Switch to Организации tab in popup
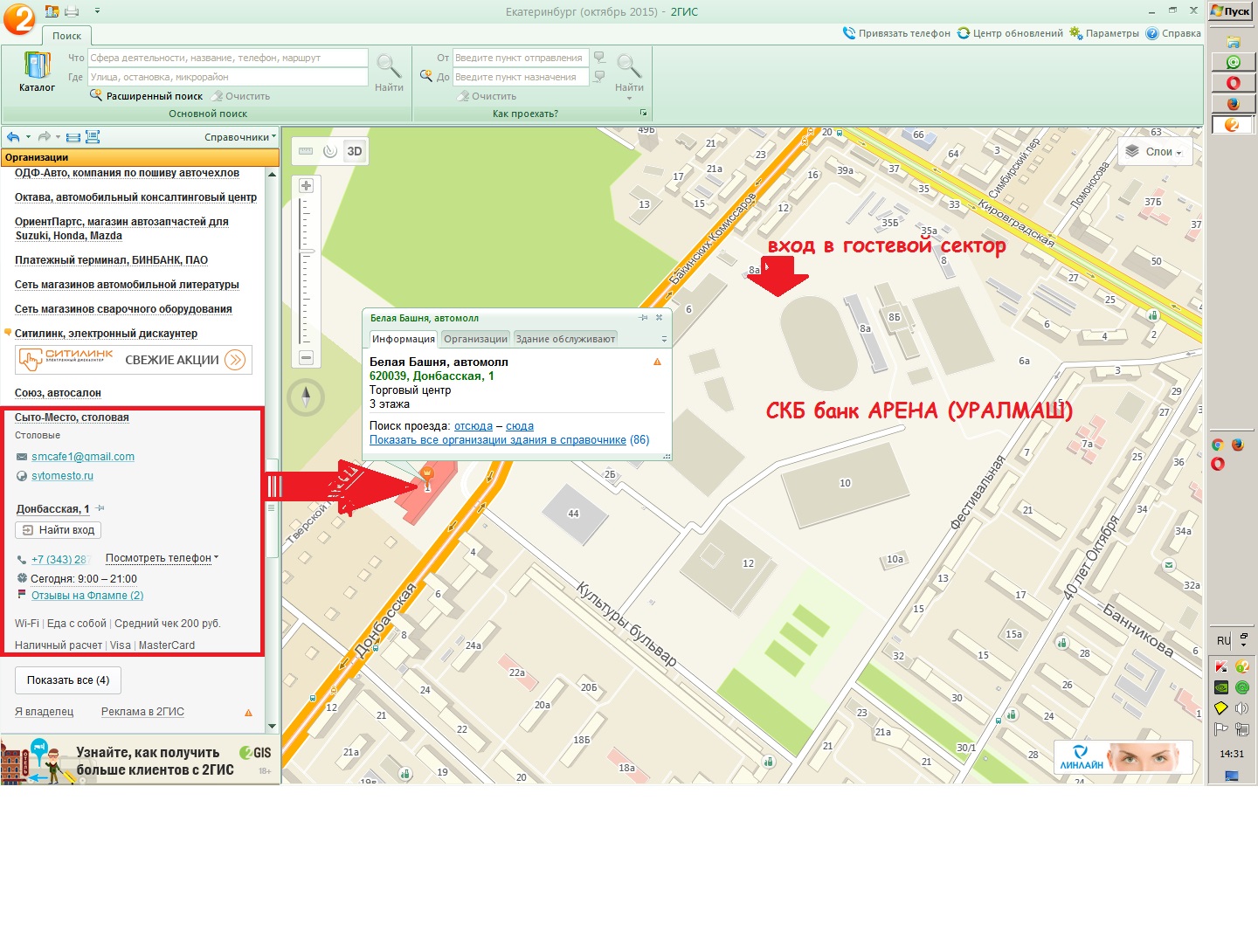Screen dimensions: 1258x952 pos(475,339)
